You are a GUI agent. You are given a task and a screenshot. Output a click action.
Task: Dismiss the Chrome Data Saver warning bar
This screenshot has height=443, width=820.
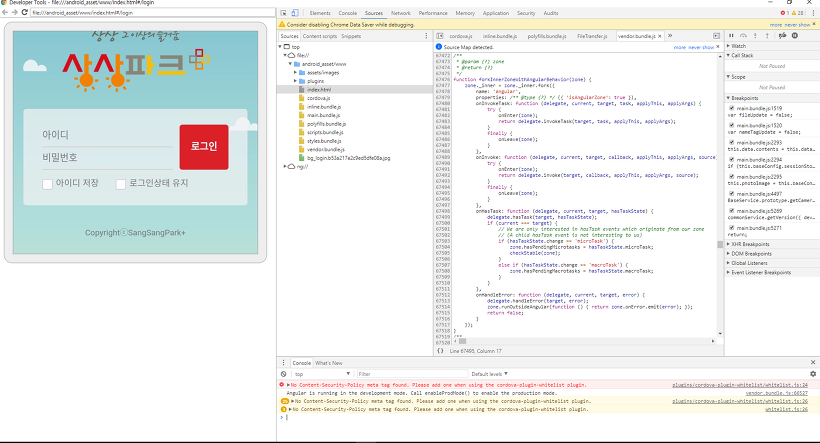tap(814, 24)
